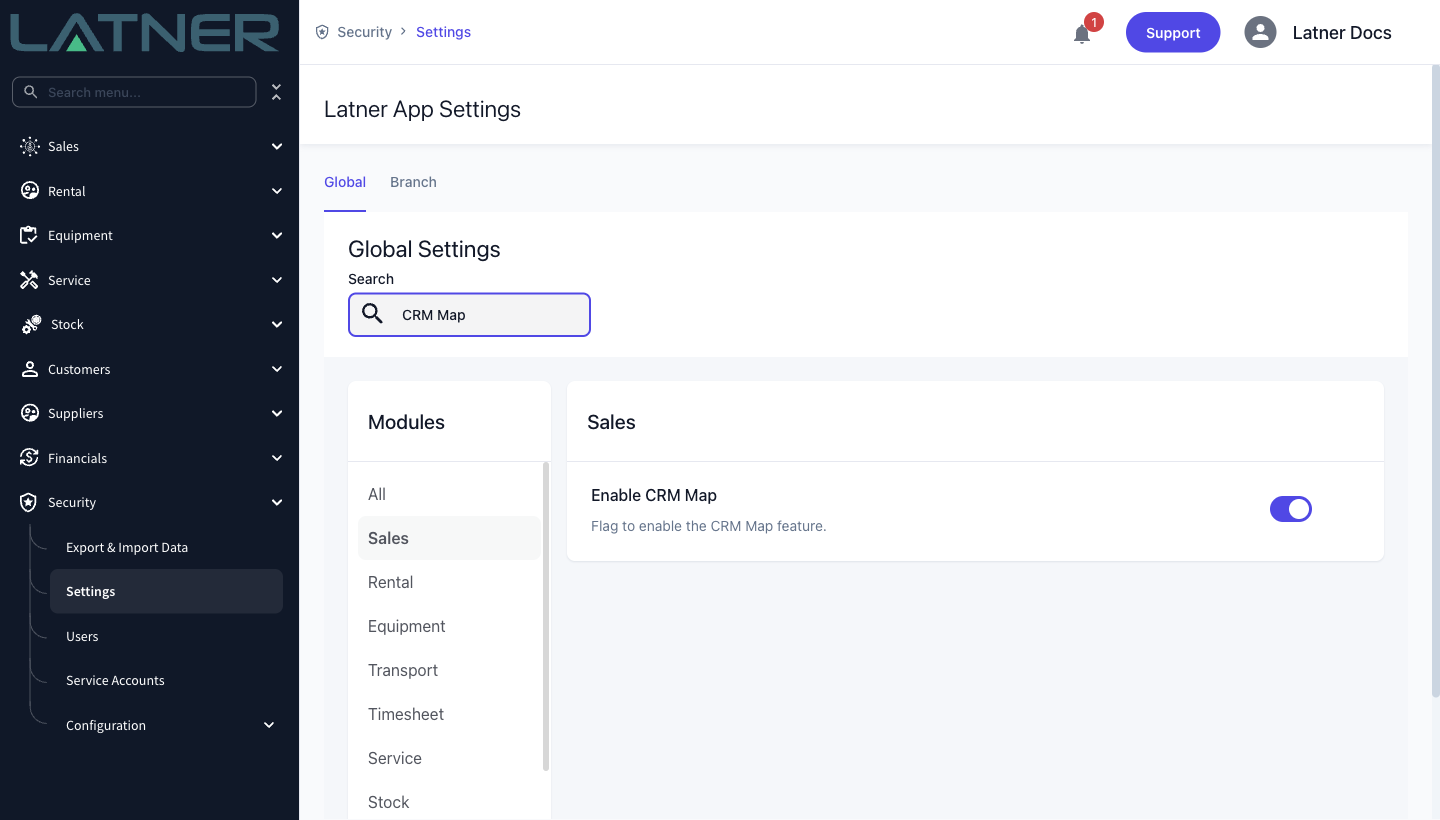Collapse the Security menu chevron
Image resolution: width=1440 pixels, height=820 pixels.
click(277, 502)
